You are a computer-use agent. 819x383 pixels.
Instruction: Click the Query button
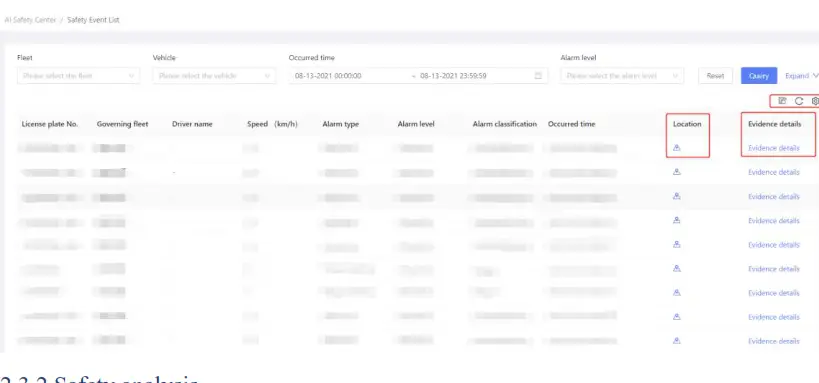click(759, 76)
